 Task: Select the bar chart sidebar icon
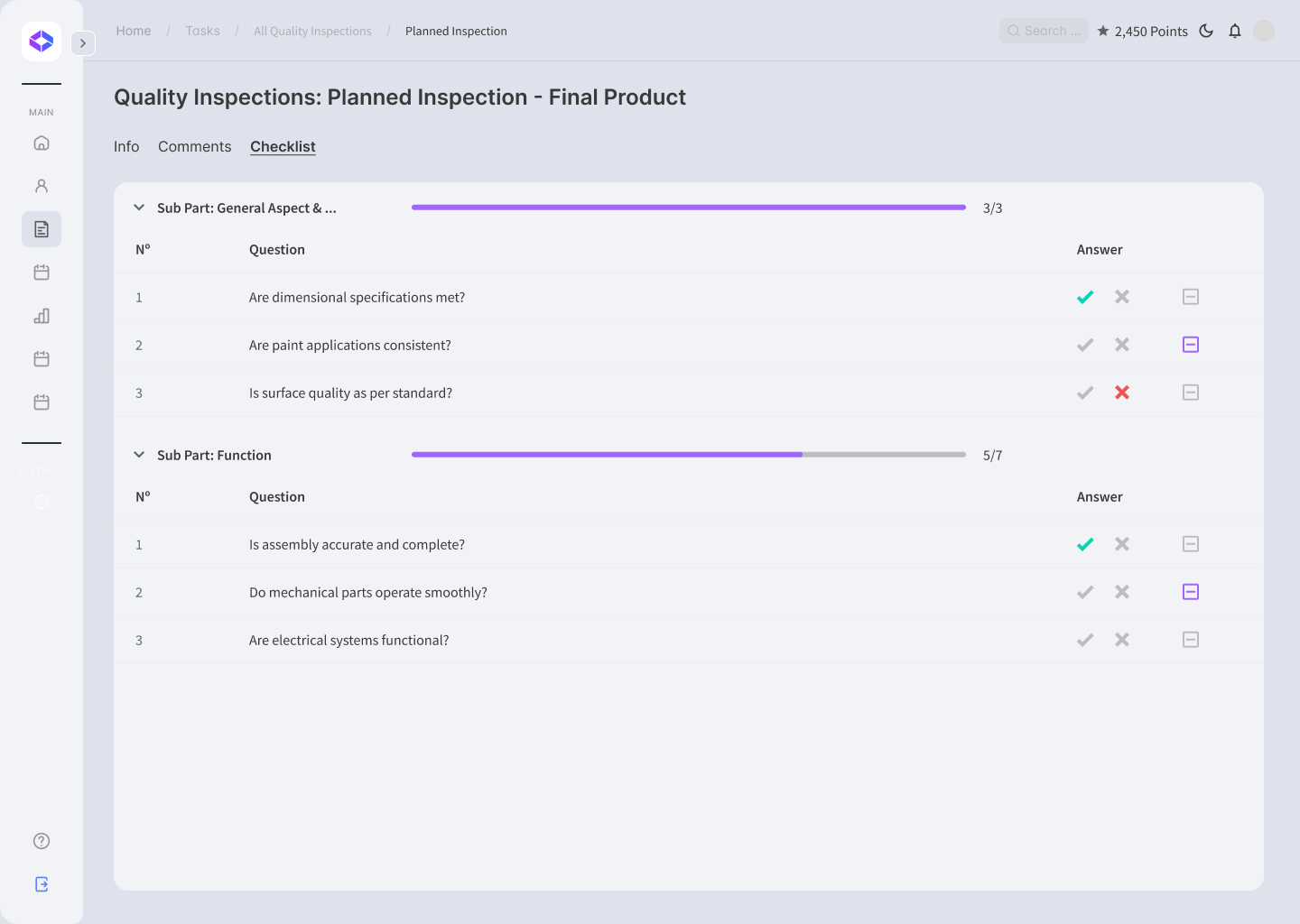point(42,316)
